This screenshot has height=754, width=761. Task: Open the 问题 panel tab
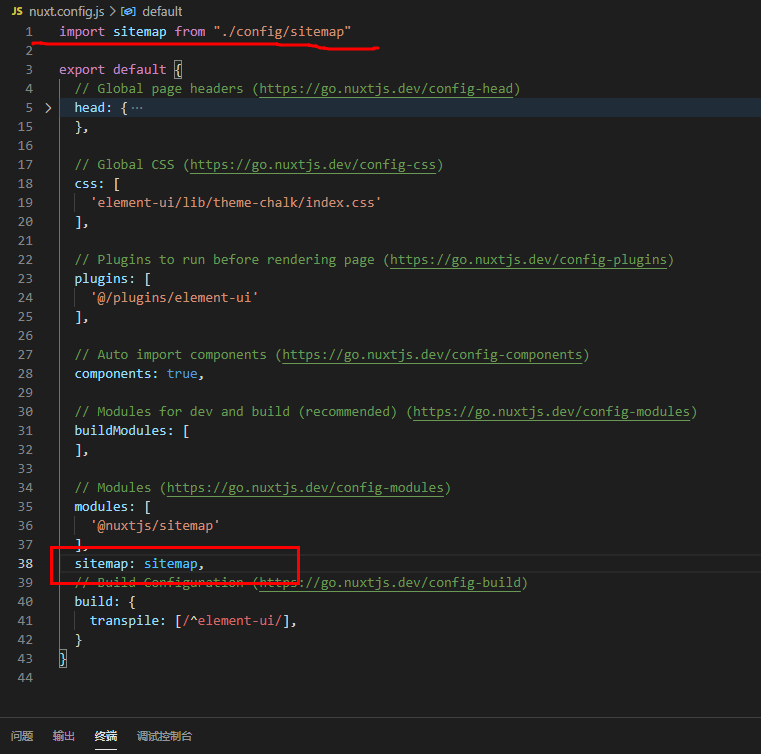pos(22,736)
